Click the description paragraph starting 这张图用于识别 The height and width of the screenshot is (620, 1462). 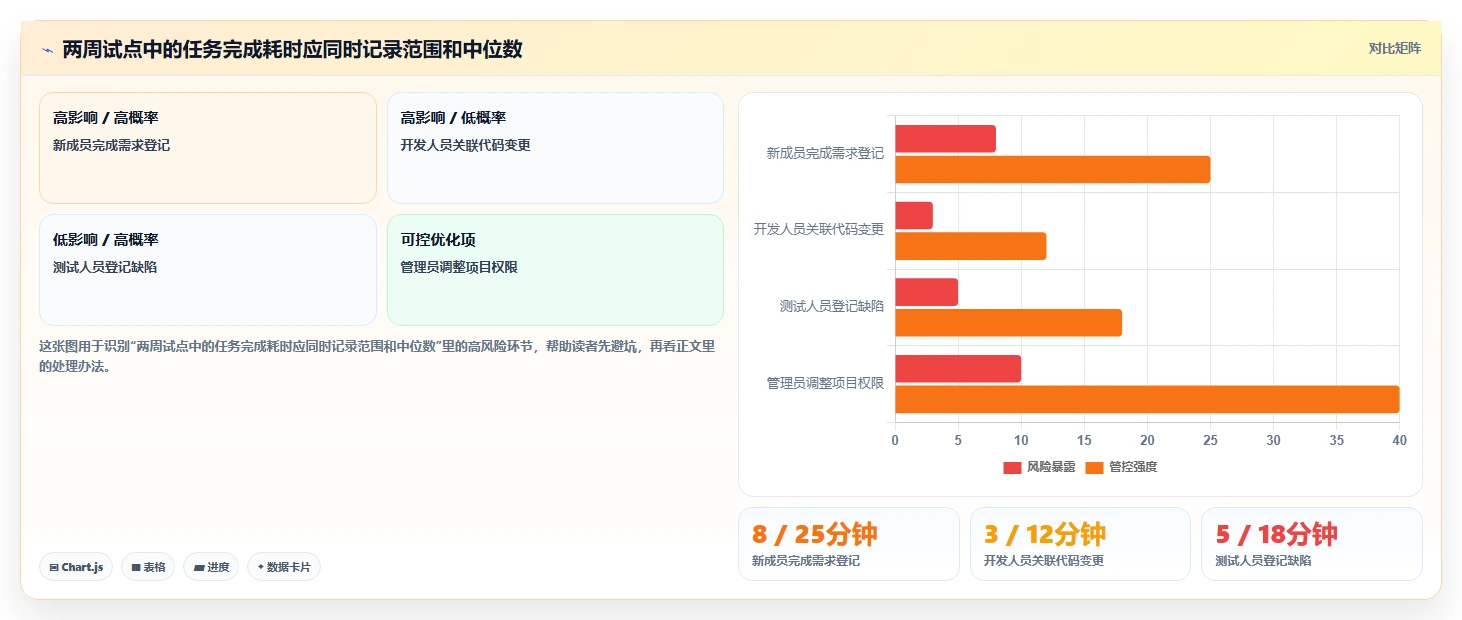coord(377,356)
